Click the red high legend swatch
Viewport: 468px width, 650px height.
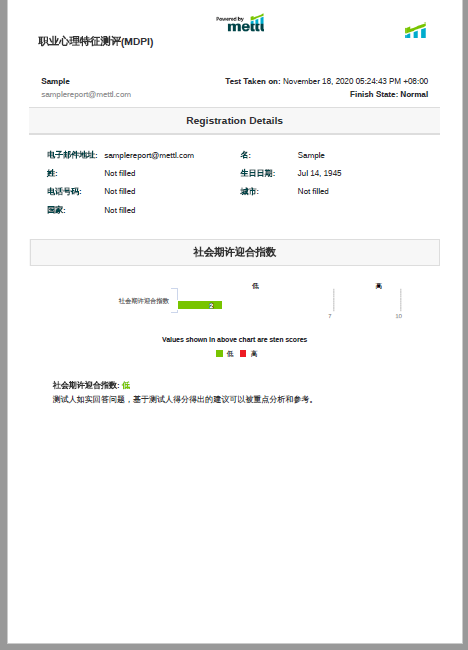pyautogui.click(x=243, y=354)
